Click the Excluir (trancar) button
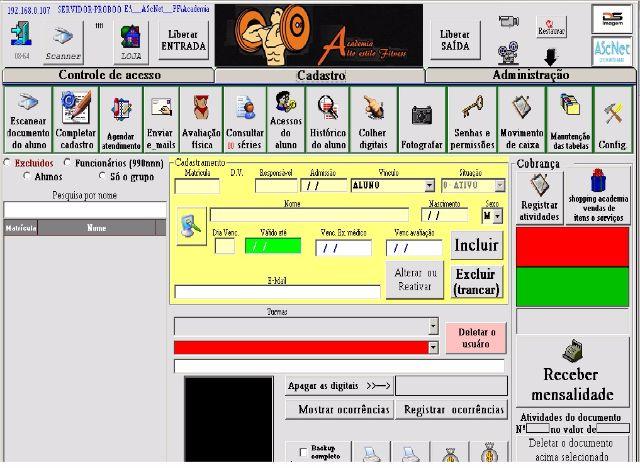Image resolution: width=640 pixels, height=468 pixels. coord(477,282)
